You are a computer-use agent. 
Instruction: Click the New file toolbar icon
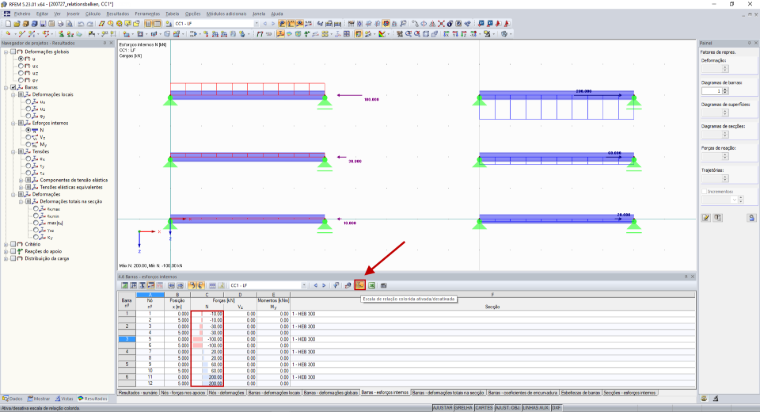tap(8, 23)
